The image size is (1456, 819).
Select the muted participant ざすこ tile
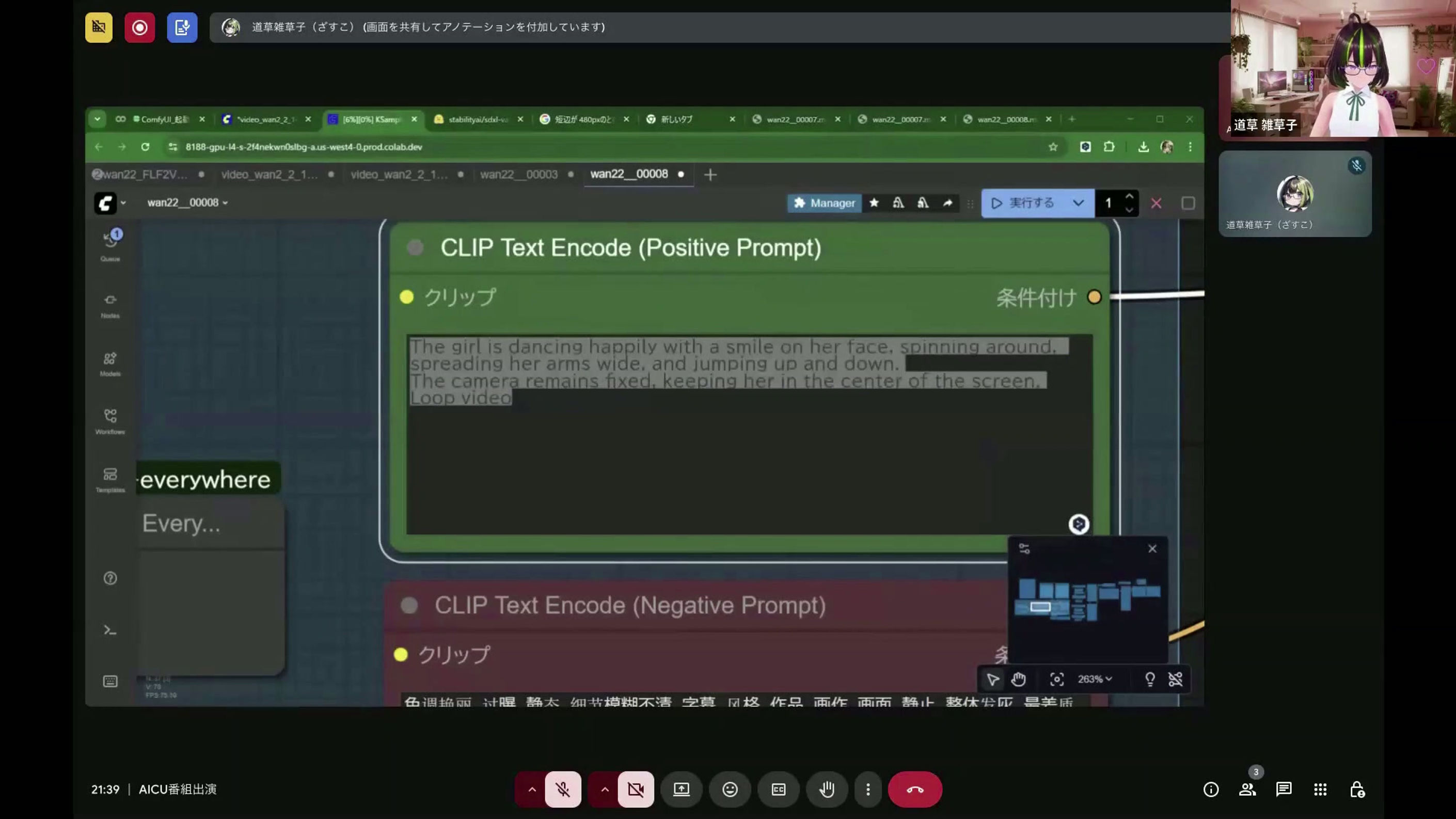click(1294, 194)
